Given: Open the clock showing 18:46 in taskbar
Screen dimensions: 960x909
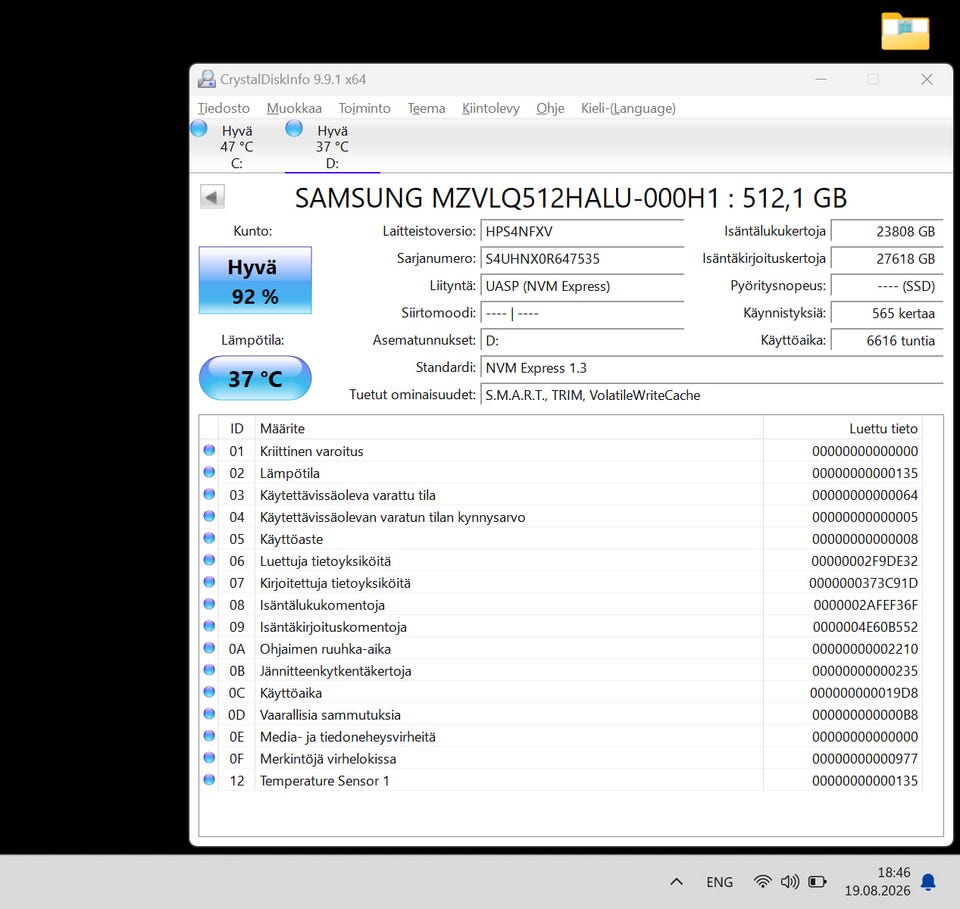Looking at the screenshot, I should tap(877, 881).
